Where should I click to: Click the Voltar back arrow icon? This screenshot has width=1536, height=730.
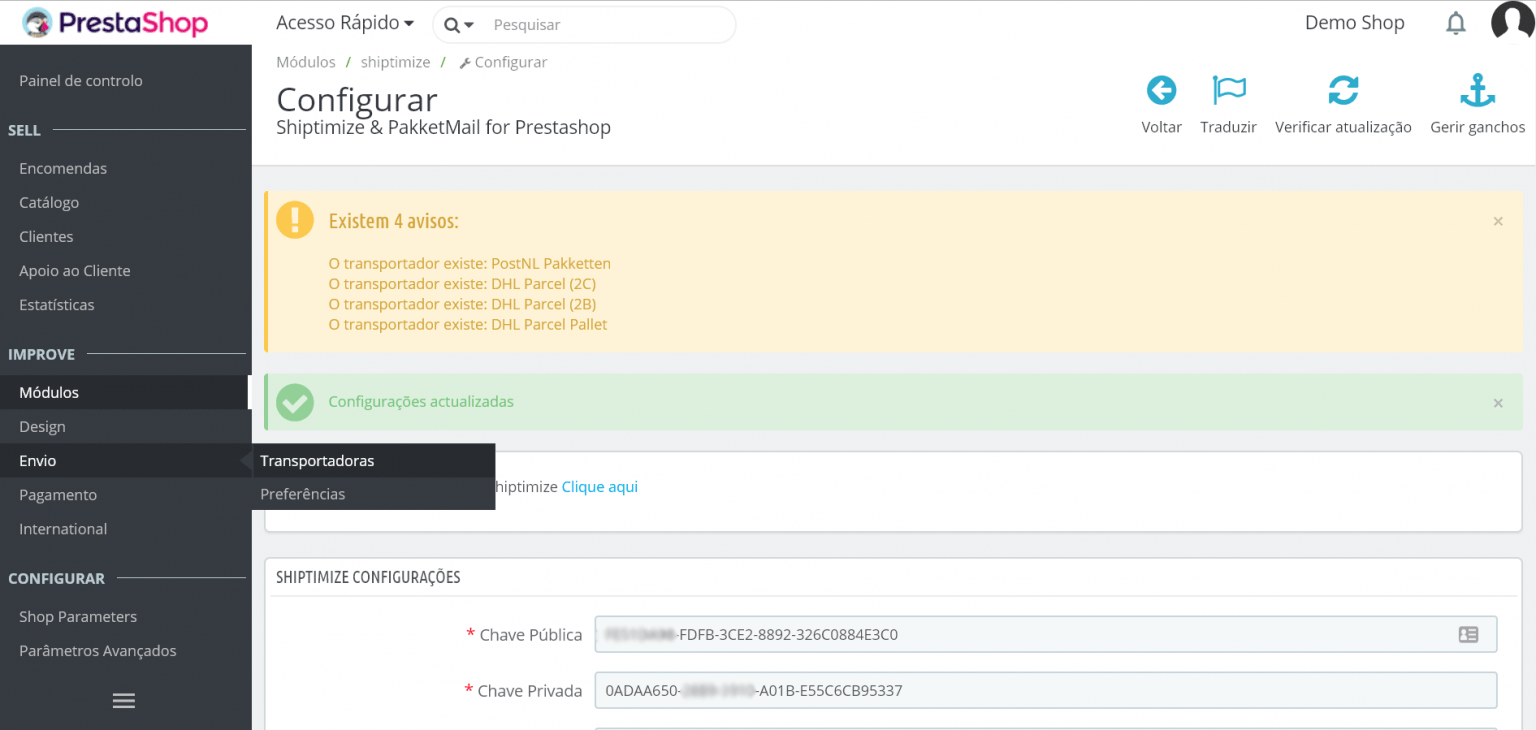click(1161, 91)
